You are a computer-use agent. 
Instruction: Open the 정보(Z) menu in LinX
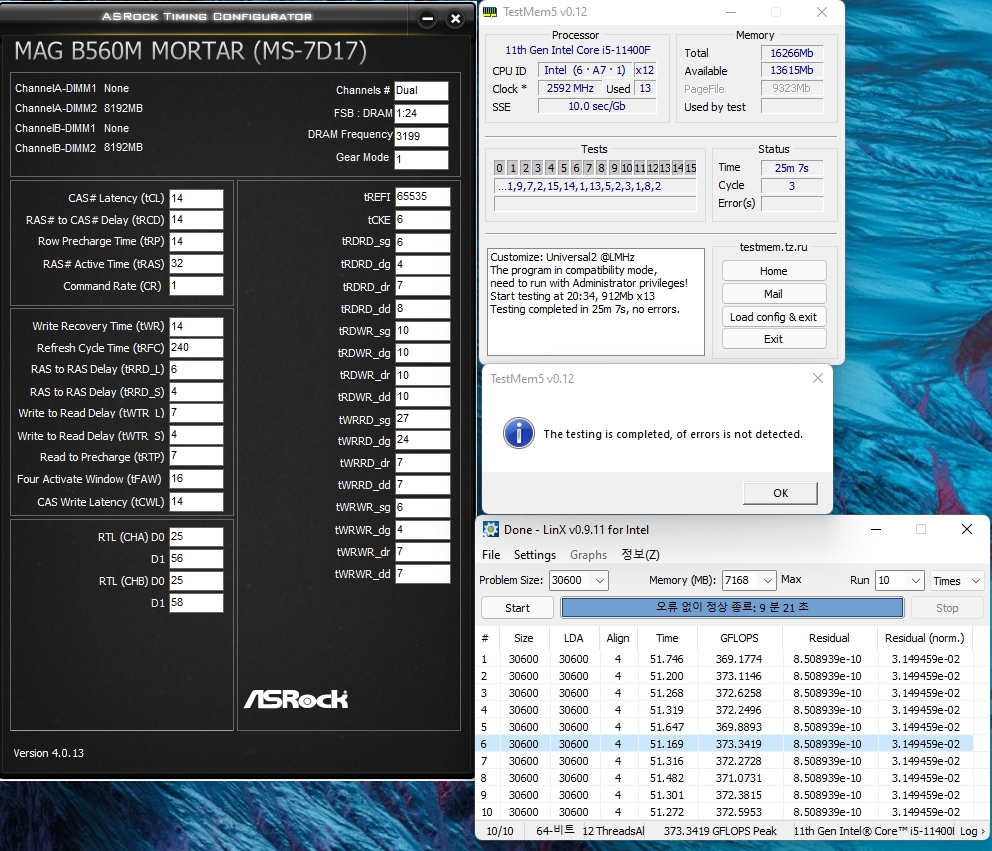pos(640,555)
